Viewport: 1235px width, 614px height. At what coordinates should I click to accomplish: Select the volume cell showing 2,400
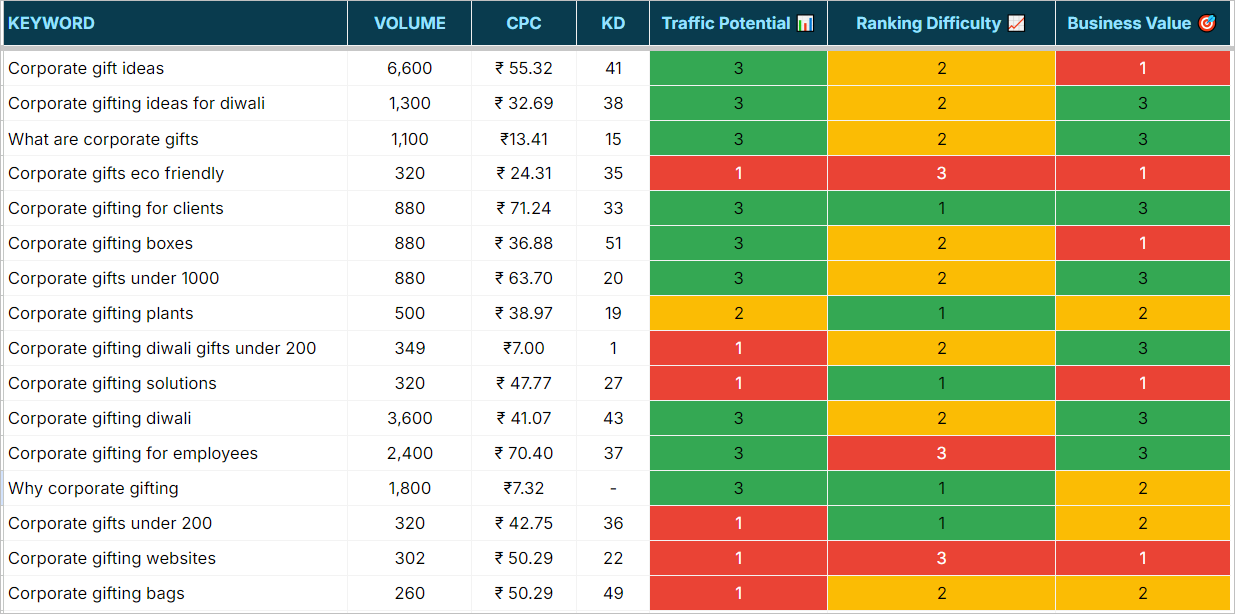410,453
